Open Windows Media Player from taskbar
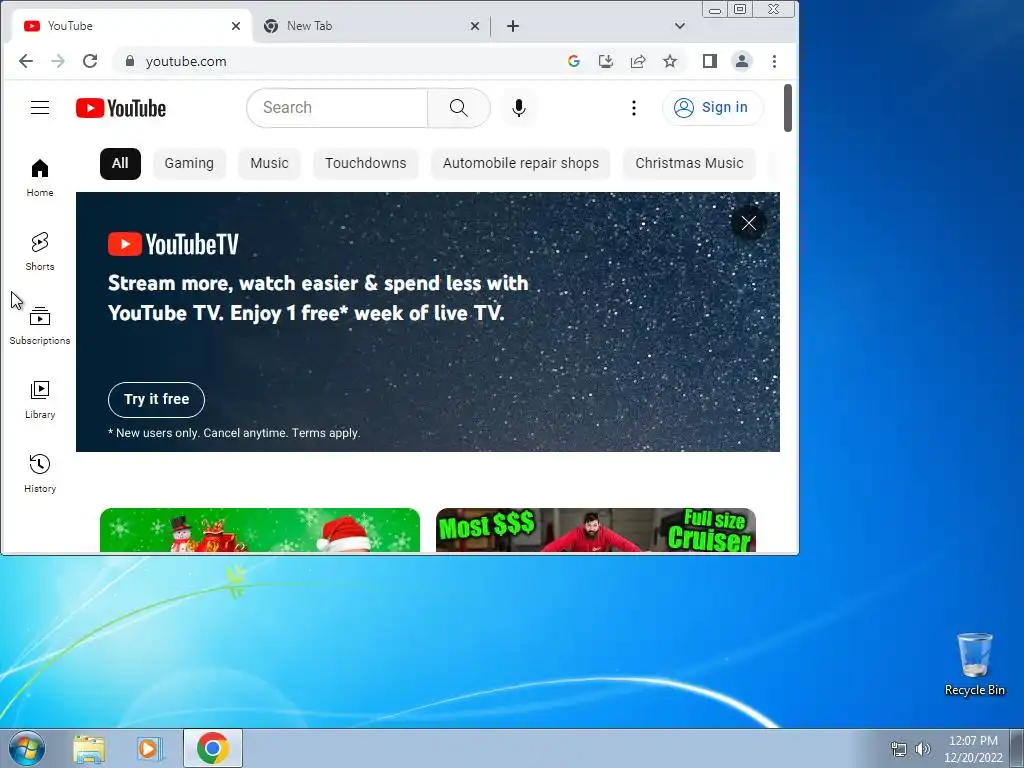Screen dimensions: 1024x768 (149, 749)
